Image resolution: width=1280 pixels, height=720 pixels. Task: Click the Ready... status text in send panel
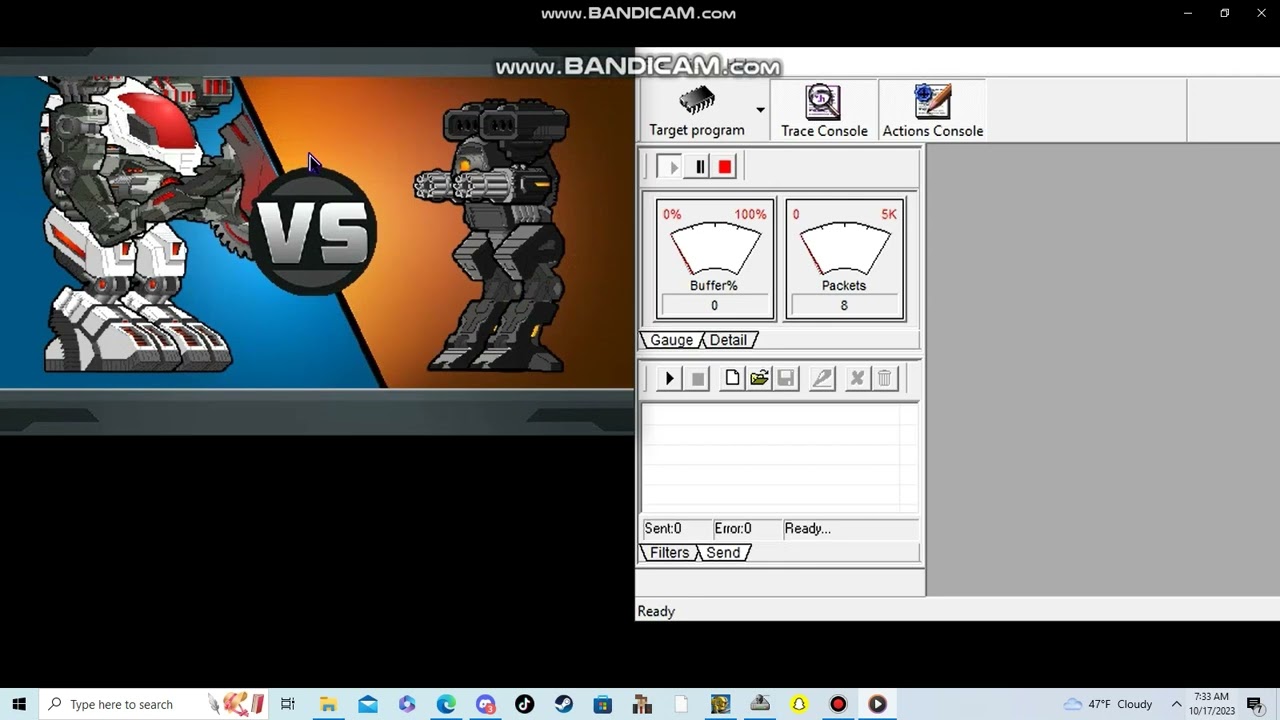(807, 529)
